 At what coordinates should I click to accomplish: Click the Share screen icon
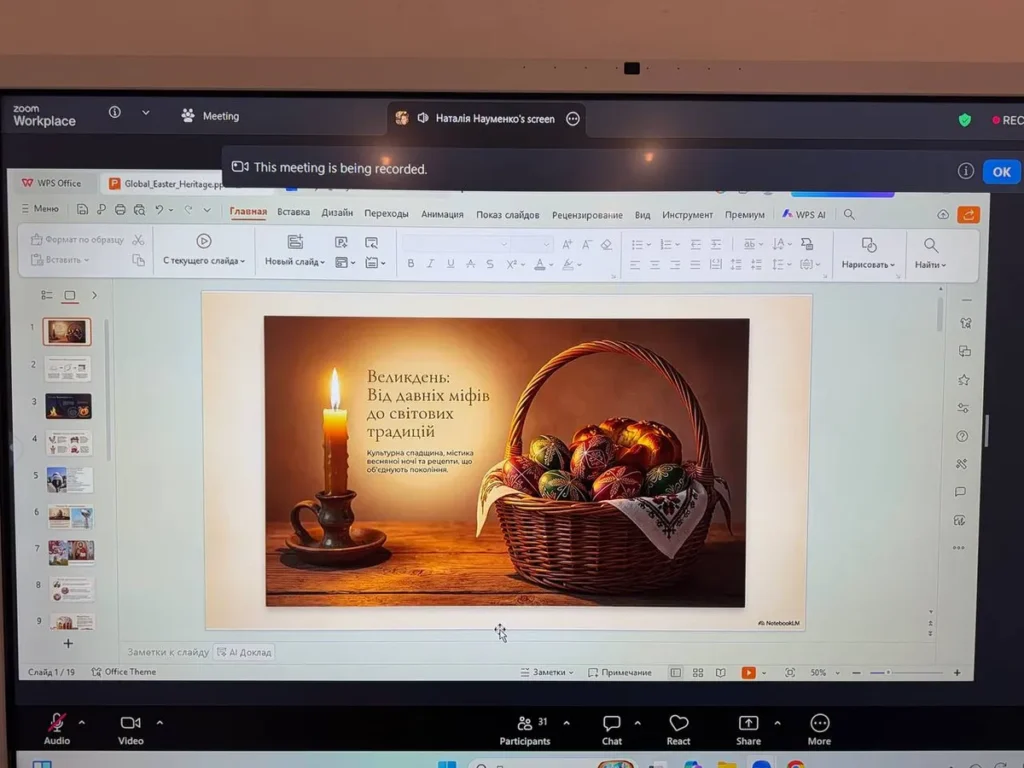pyautogui.click(x=748, y=724)
